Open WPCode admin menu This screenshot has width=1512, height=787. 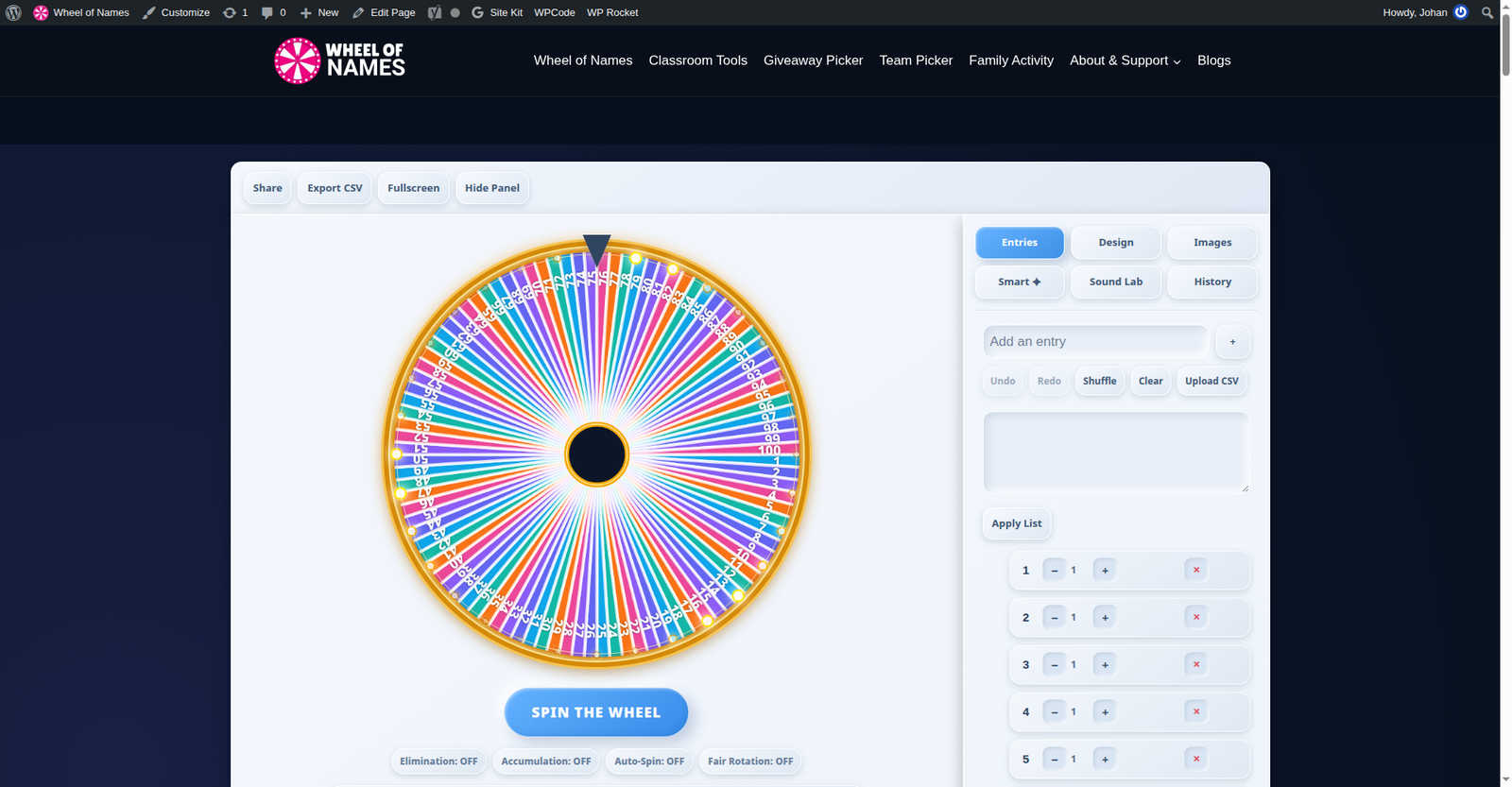click(x=555, y=12)
